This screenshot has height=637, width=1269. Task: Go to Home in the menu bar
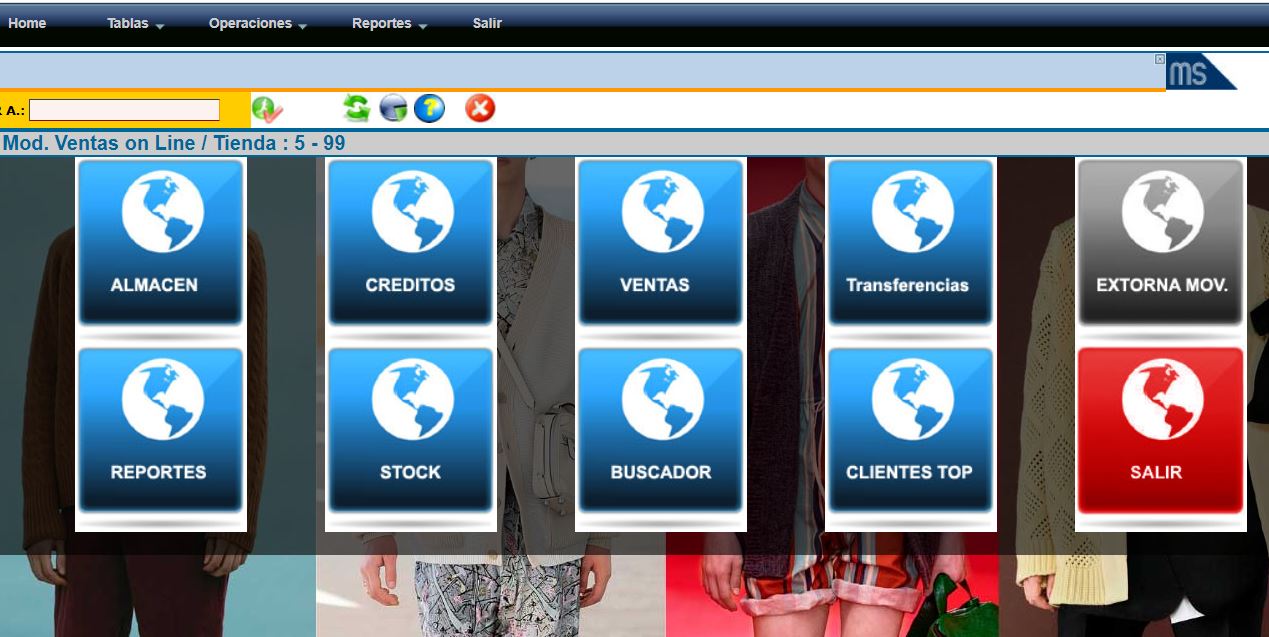[27, 24]
